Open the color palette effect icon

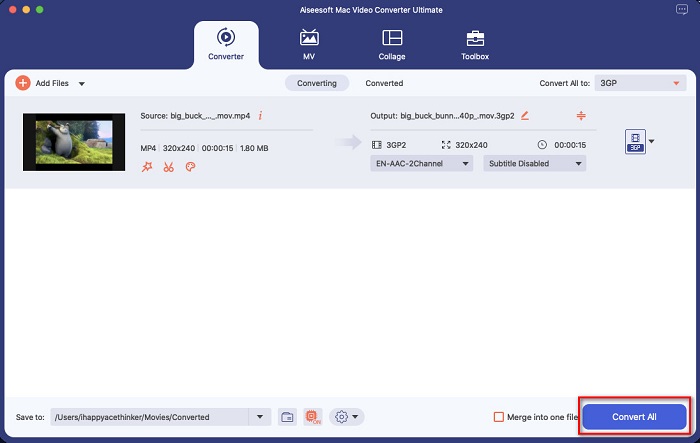coord(190,167)
